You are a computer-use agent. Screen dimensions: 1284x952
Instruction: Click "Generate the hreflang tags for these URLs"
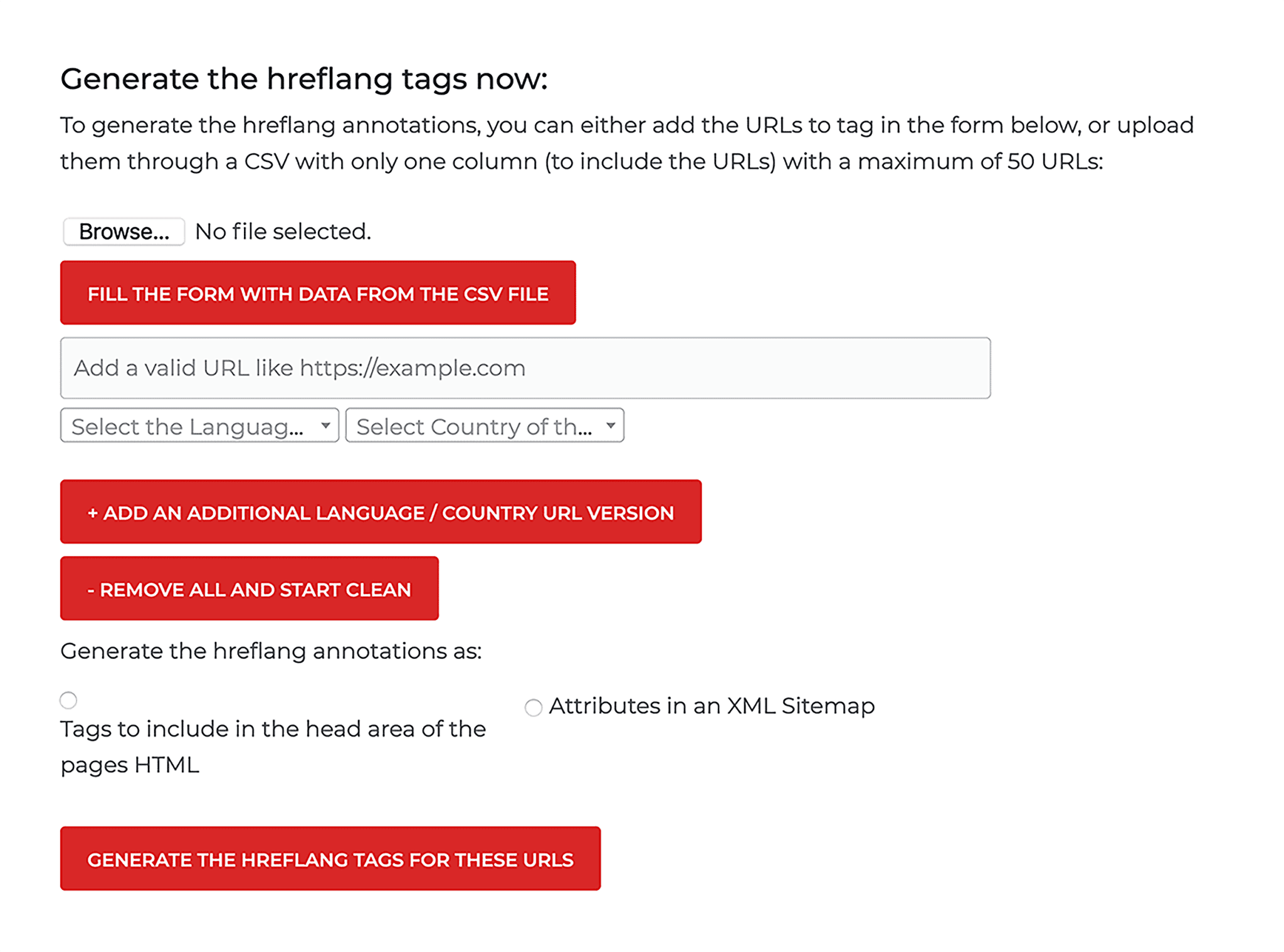(330, 859)
